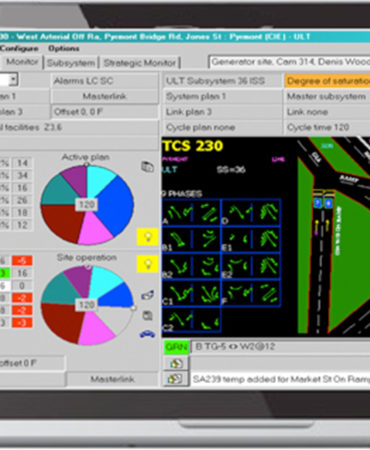
Task: Open the Degree of saturation selector
Action: click(x=327, y=81)
